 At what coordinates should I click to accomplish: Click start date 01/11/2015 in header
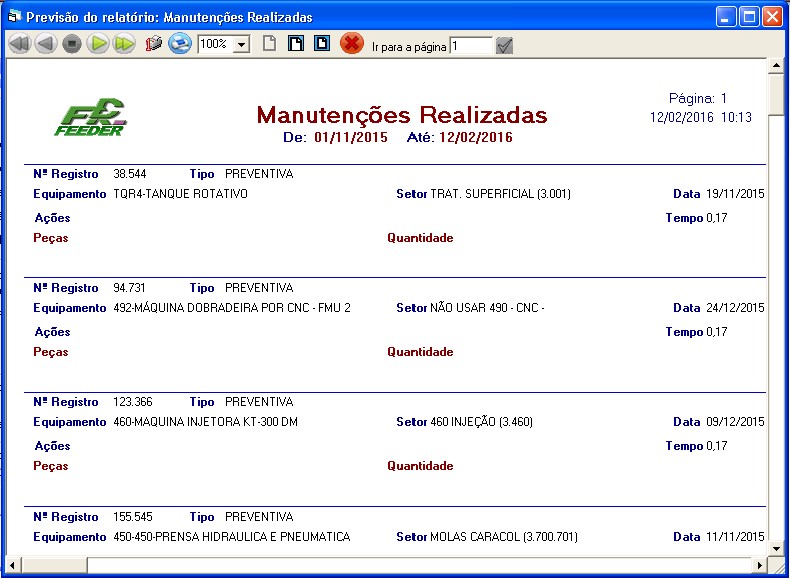tap(351, 138)
